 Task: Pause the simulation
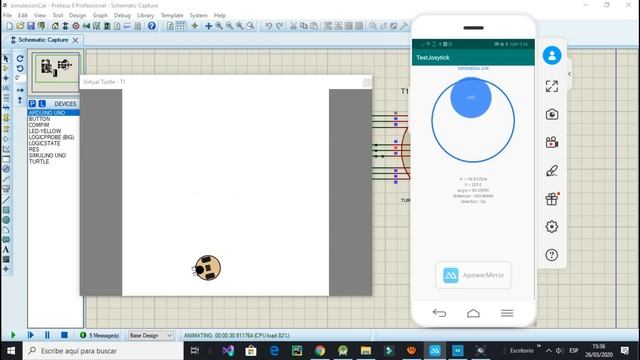tap(47, 335)
